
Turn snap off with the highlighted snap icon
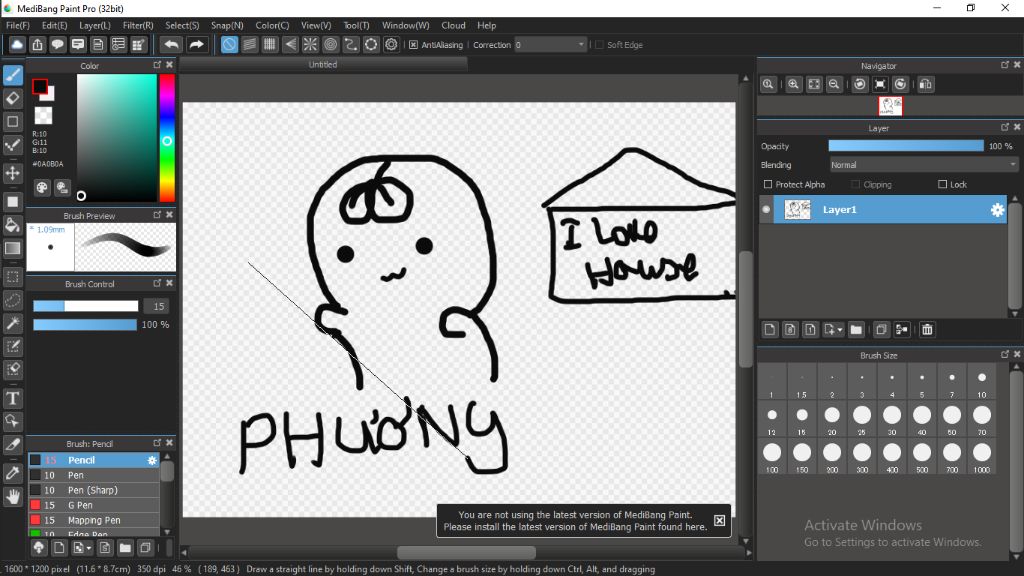click(229, 44)
